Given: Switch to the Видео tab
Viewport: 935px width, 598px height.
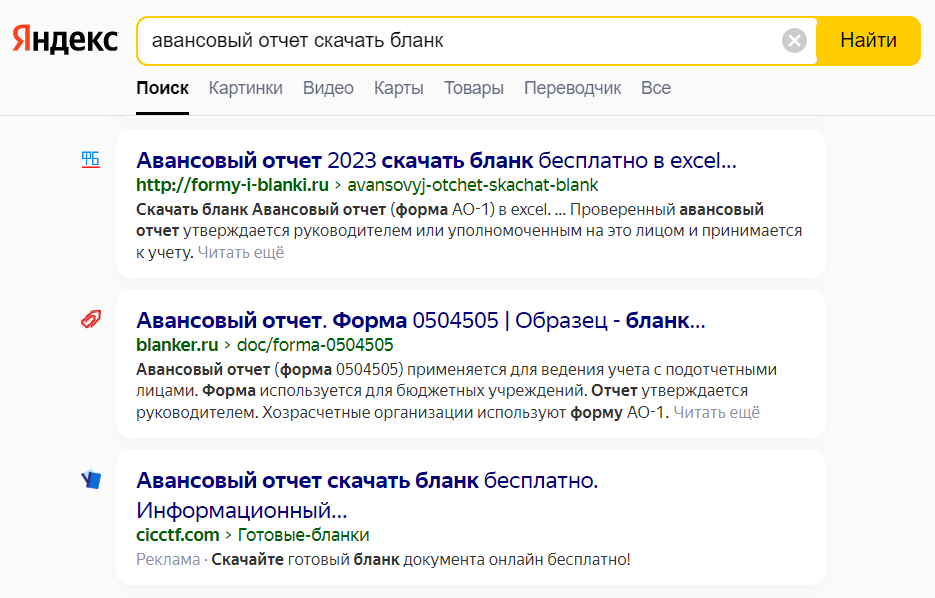Looking at the screenshot, I should click(328, 88).
